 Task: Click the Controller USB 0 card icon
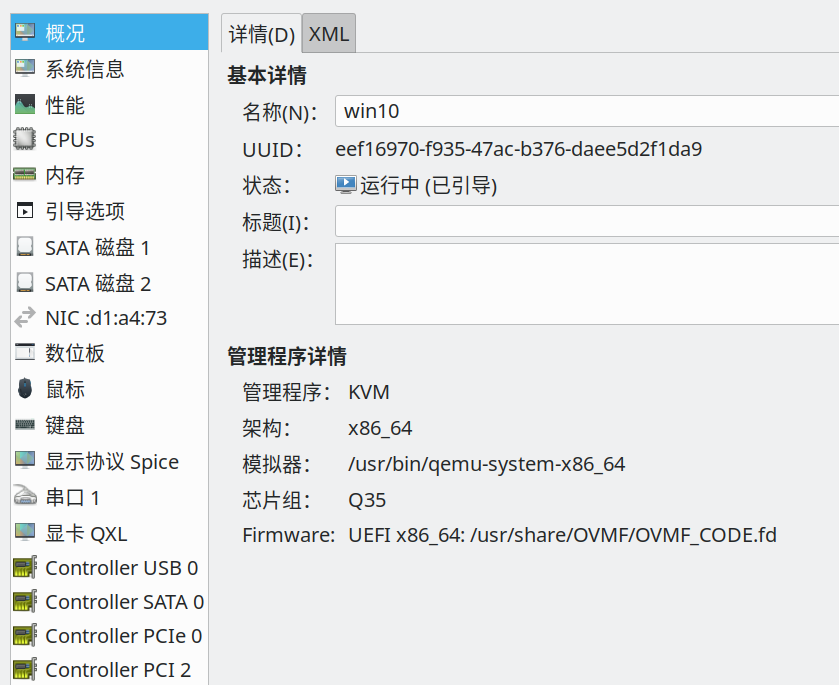pyautogui.click(x=25, y=568)
